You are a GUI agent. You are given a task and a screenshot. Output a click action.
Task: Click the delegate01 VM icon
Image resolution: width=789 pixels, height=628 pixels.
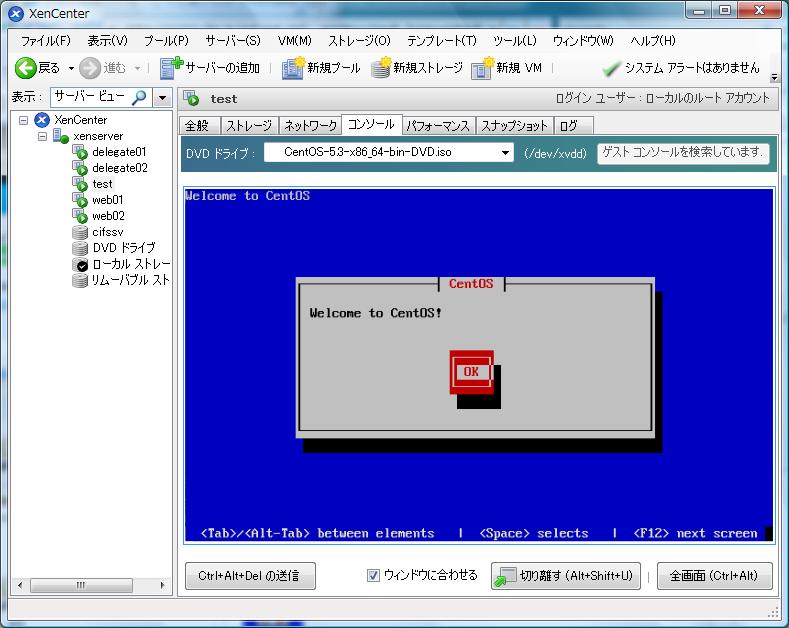tap(80, 152)
